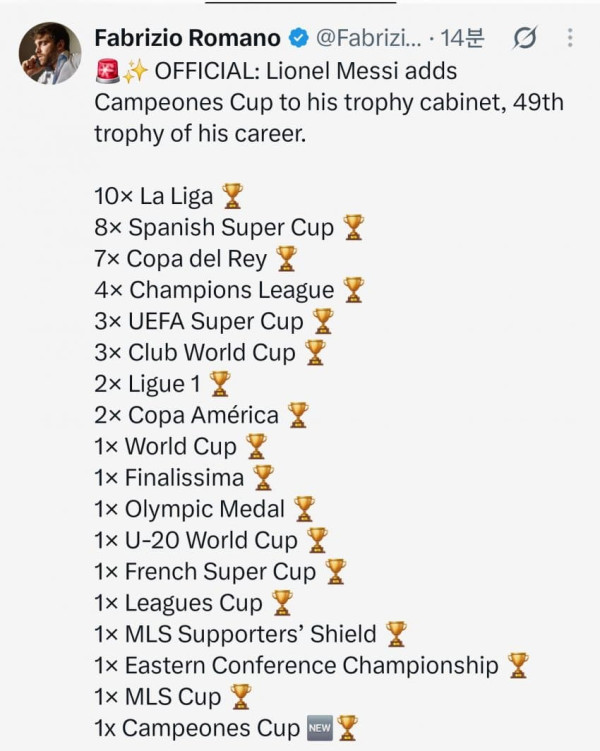Click the 14분 timestamp
The width and height of the screenshot is (600, 751).
(x=462, y=38)
